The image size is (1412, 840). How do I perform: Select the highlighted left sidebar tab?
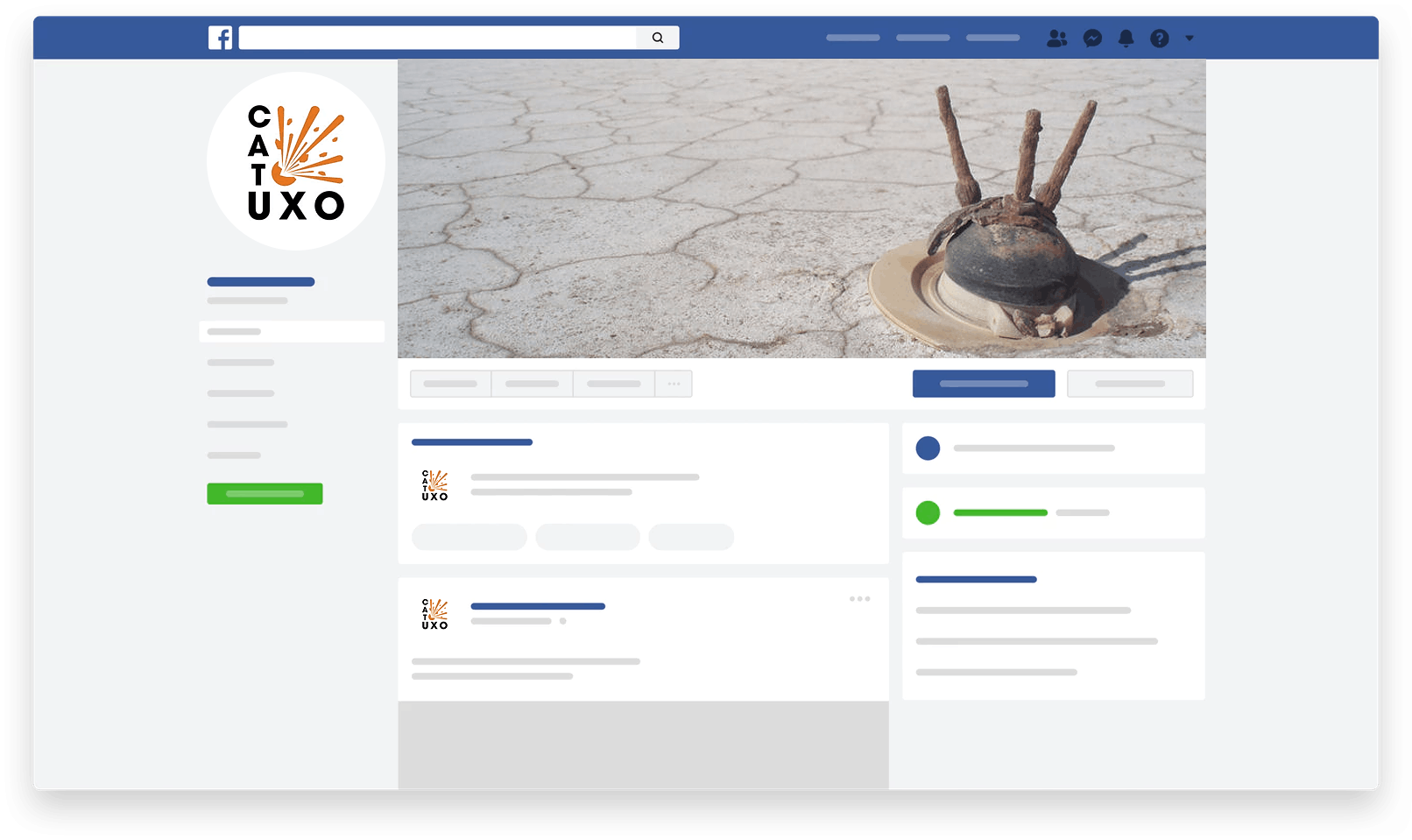pos(292,332)
